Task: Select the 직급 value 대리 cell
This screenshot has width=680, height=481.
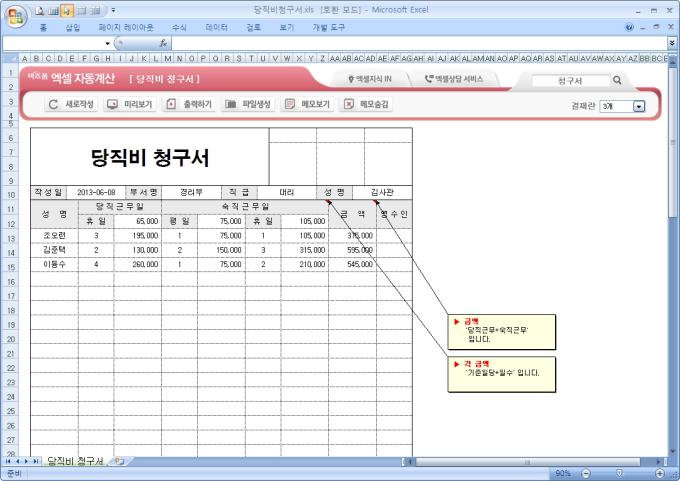Action: [287, 193]
